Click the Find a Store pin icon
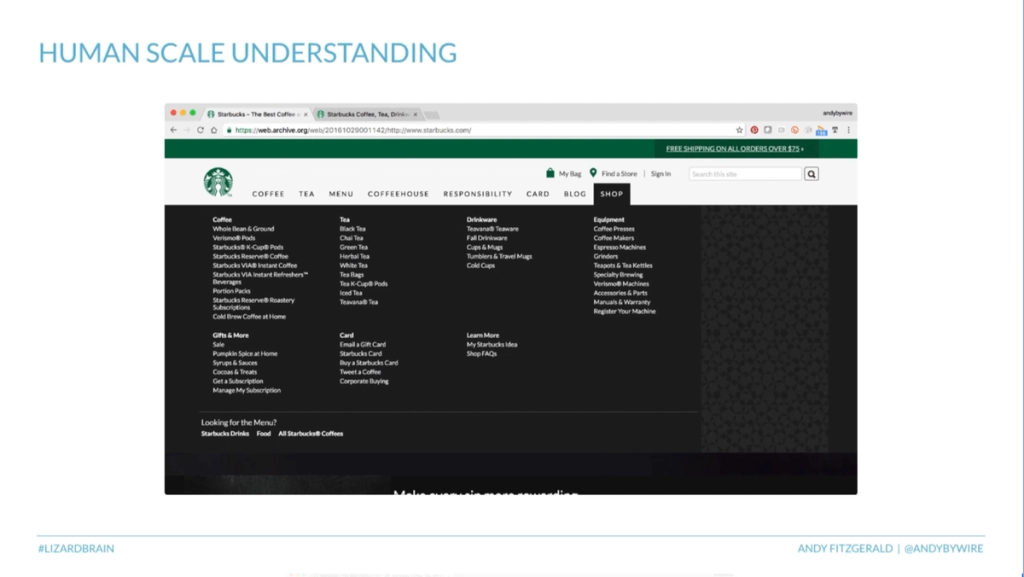This screenshot has height=577, width=1024. click(x=593, y=173)
